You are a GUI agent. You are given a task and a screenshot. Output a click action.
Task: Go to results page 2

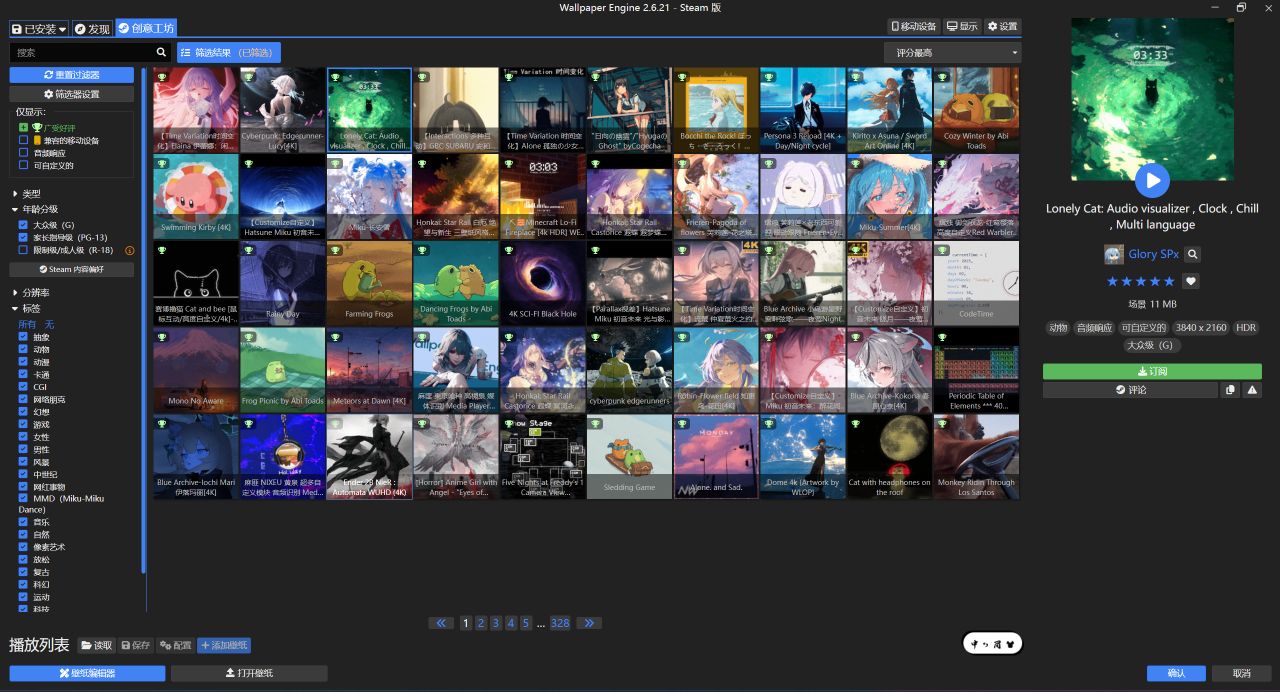(481, 623)
